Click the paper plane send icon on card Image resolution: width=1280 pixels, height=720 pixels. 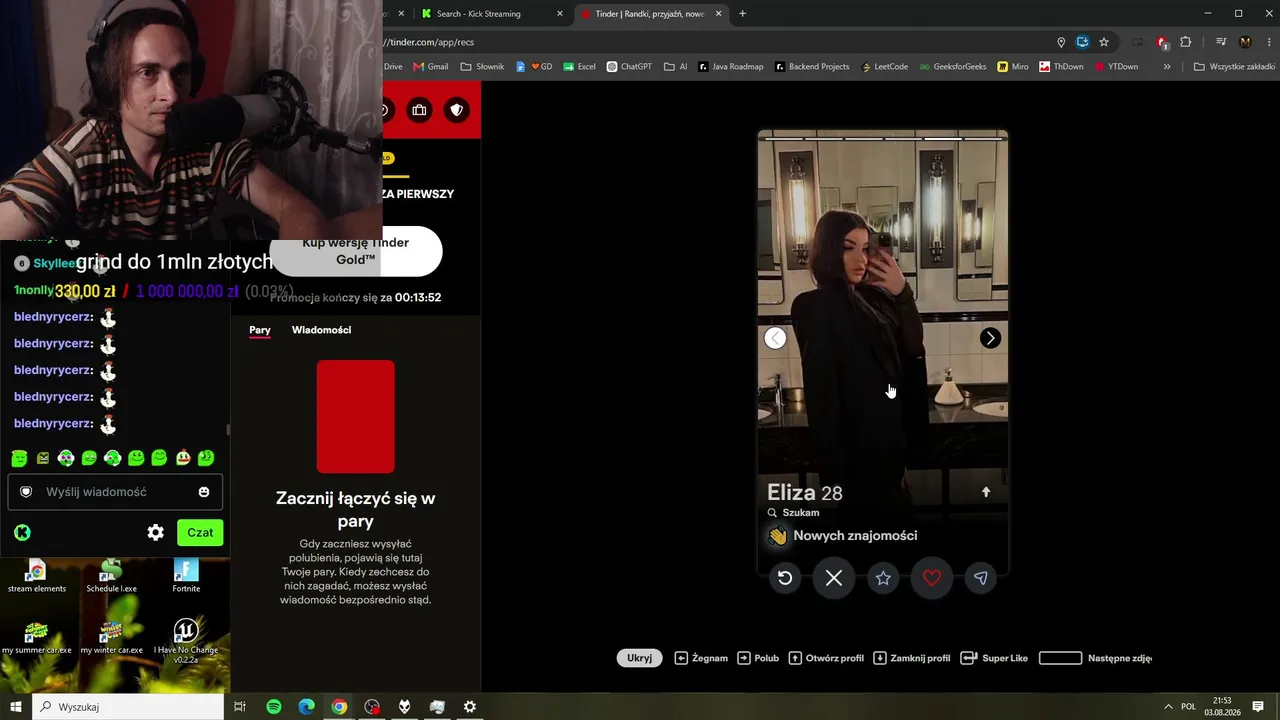tap(981, 578)
